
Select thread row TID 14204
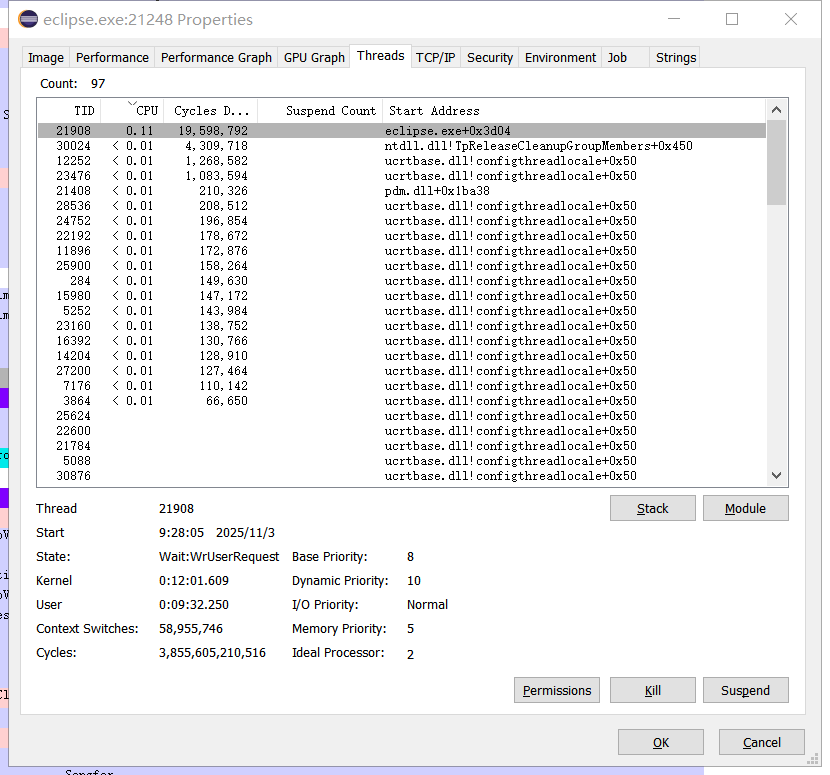[402, 356]
